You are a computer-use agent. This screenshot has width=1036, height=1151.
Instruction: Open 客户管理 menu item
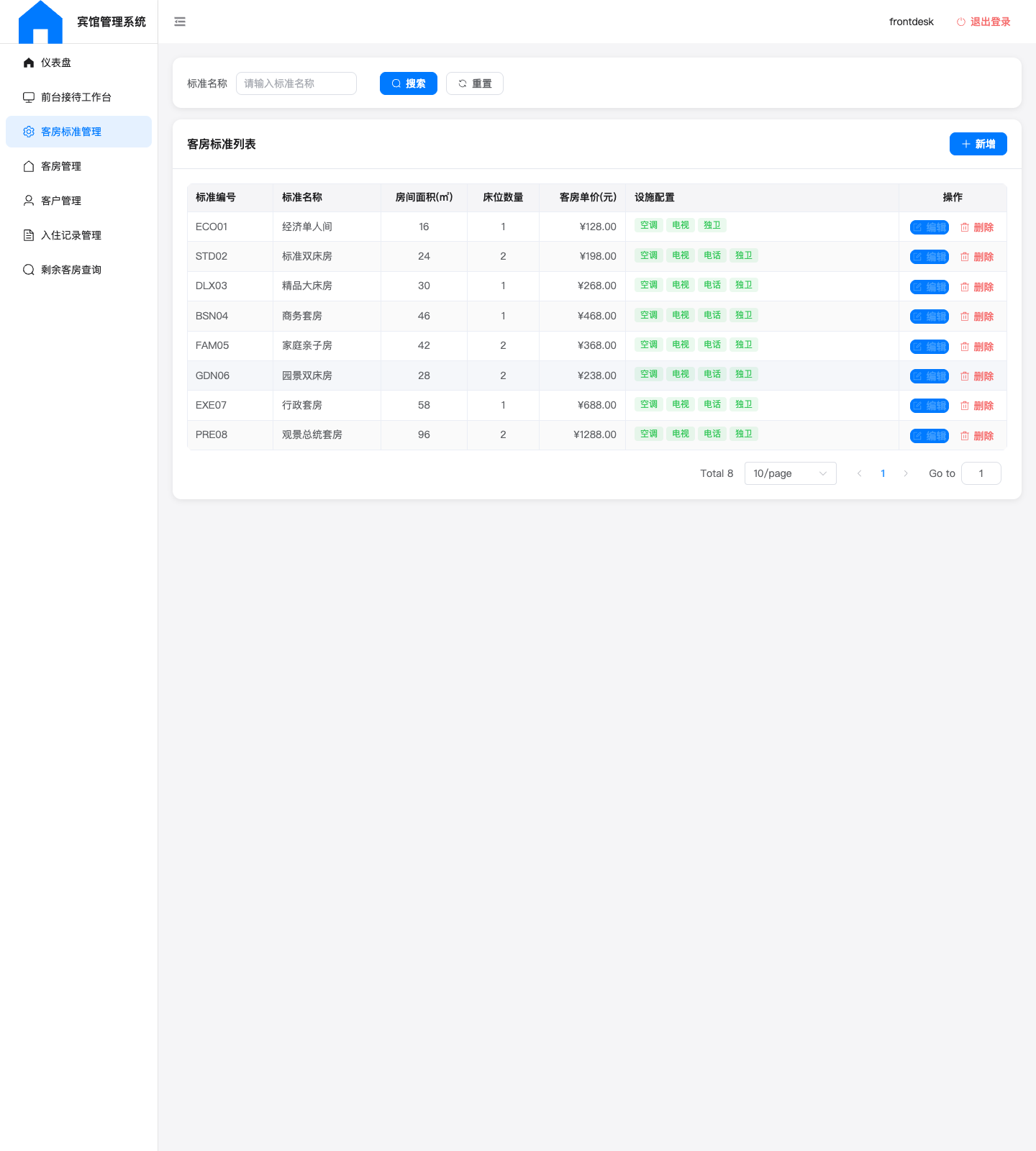coord(78,201)
